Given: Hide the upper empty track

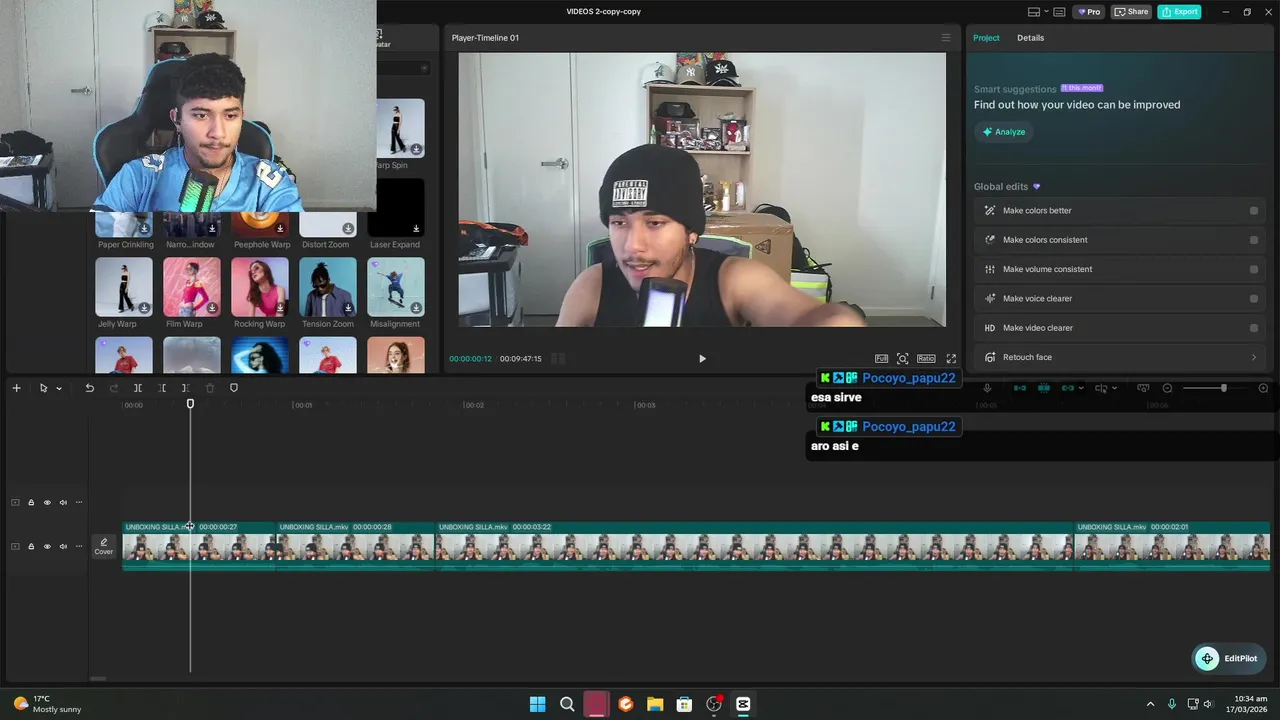Looking at the screenshot, I should pos(47,502).
